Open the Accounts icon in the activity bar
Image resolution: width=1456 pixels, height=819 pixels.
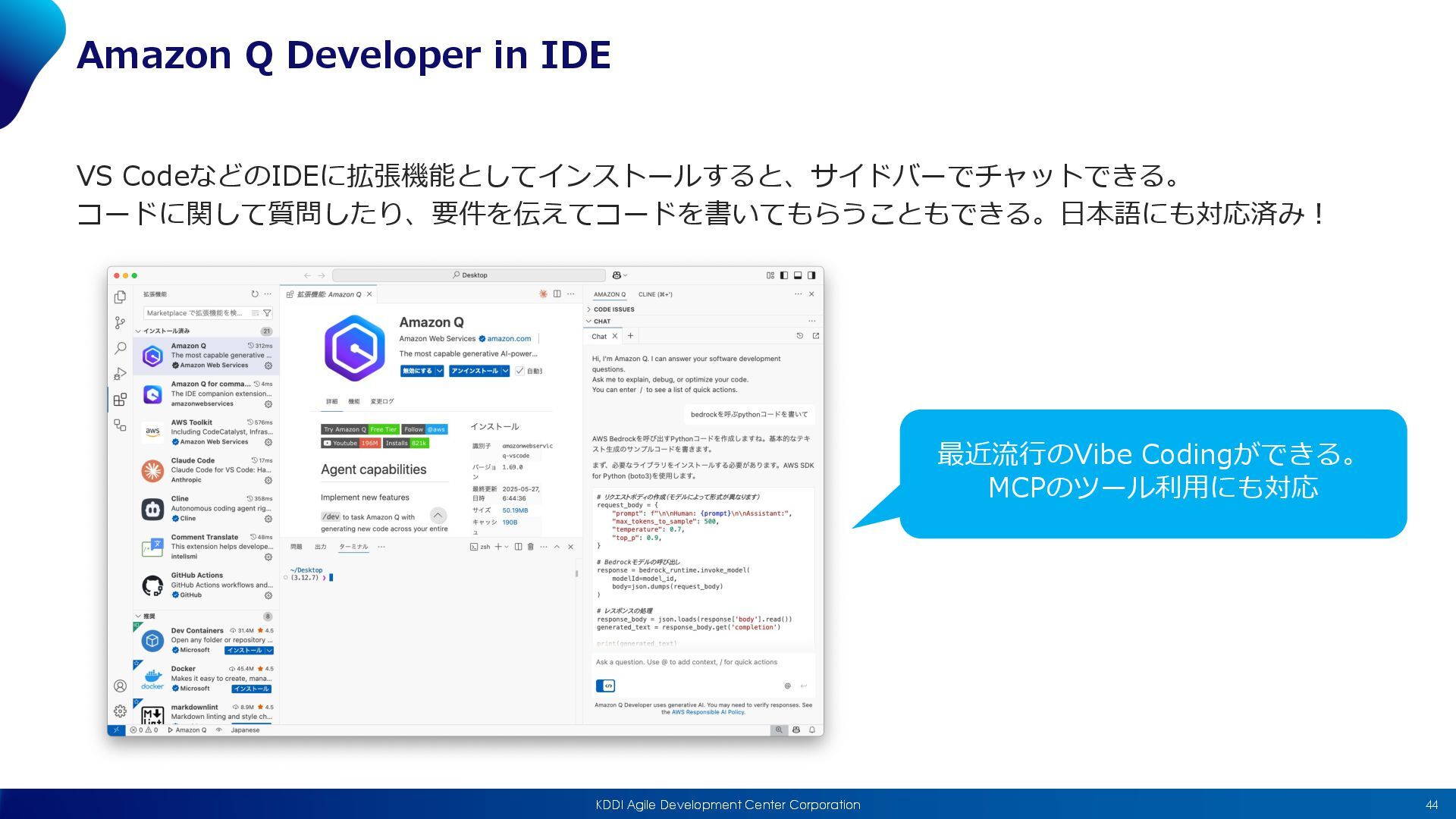120,686
